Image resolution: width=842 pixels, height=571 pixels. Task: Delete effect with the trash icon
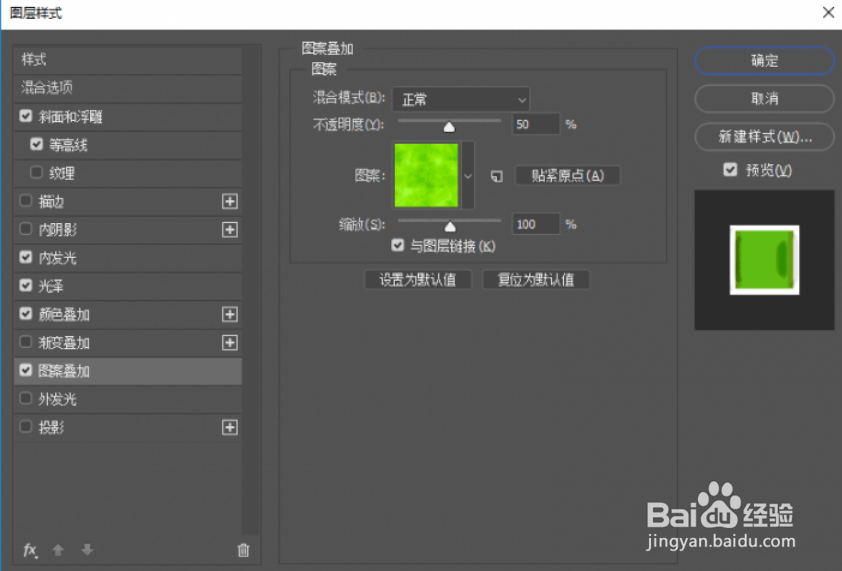click(x=243, y=550)
